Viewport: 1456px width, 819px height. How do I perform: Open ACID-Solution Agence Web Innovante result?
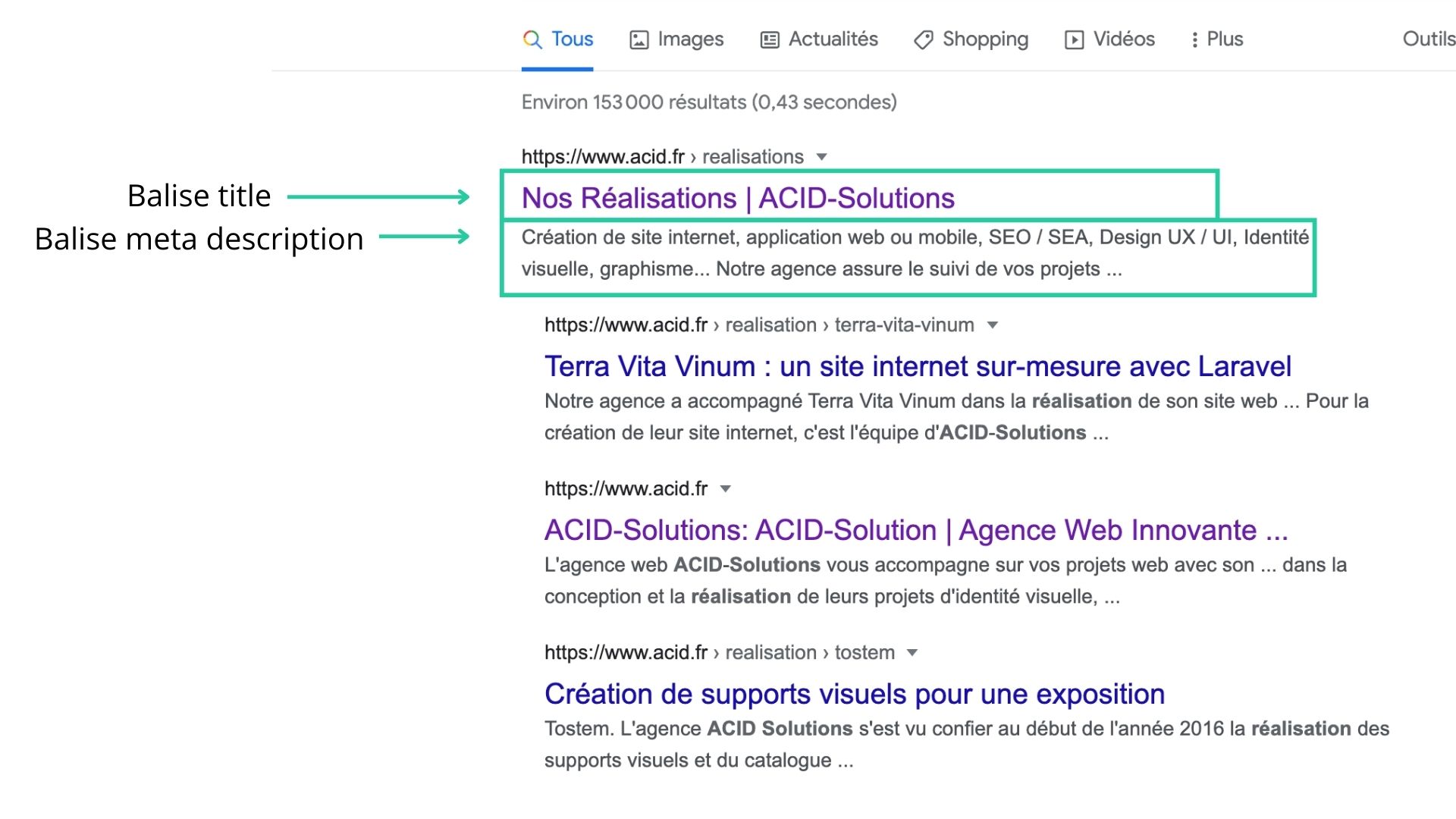pos(916,531)
